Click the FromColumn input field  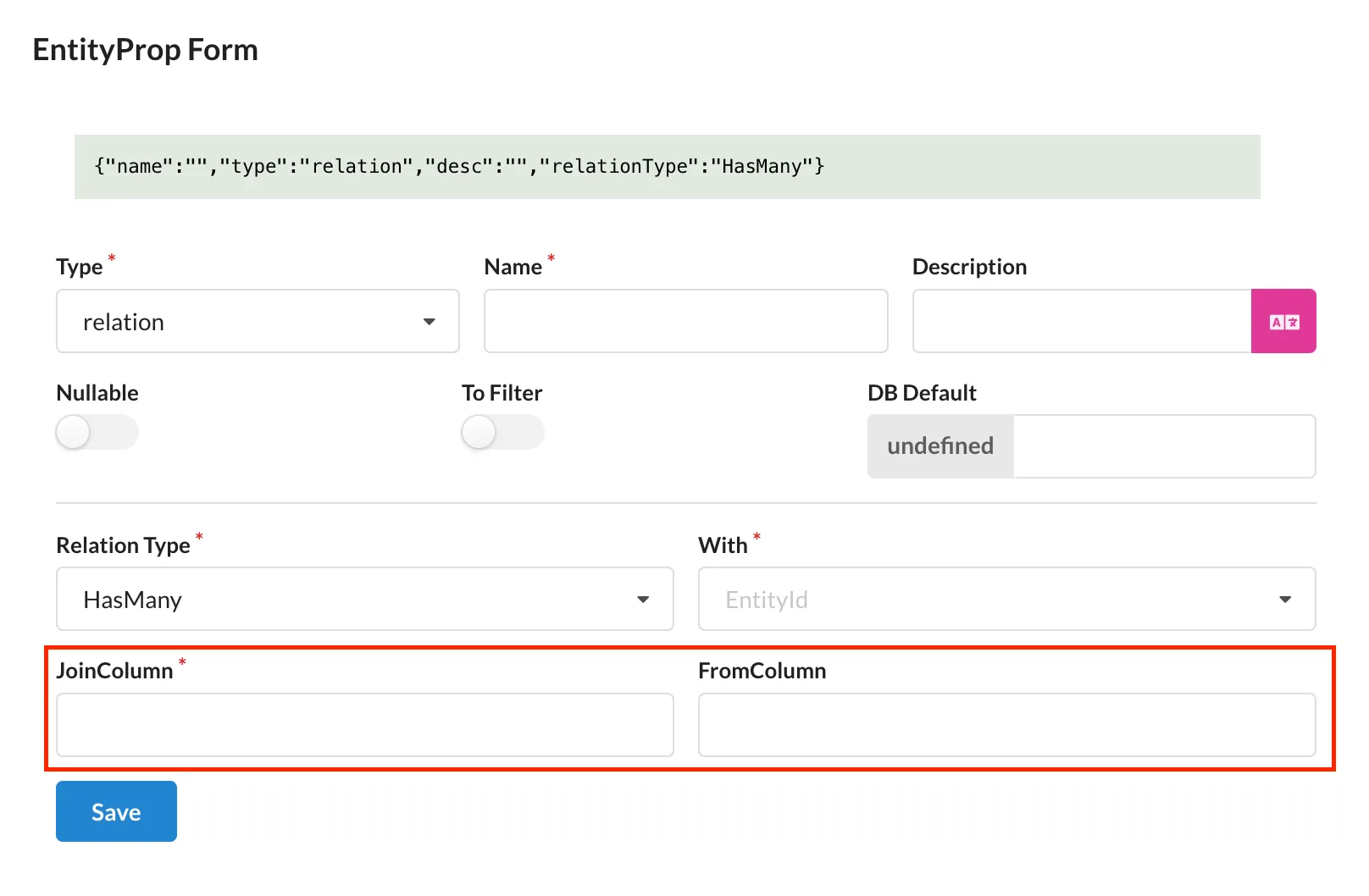tap(1006, 725)
